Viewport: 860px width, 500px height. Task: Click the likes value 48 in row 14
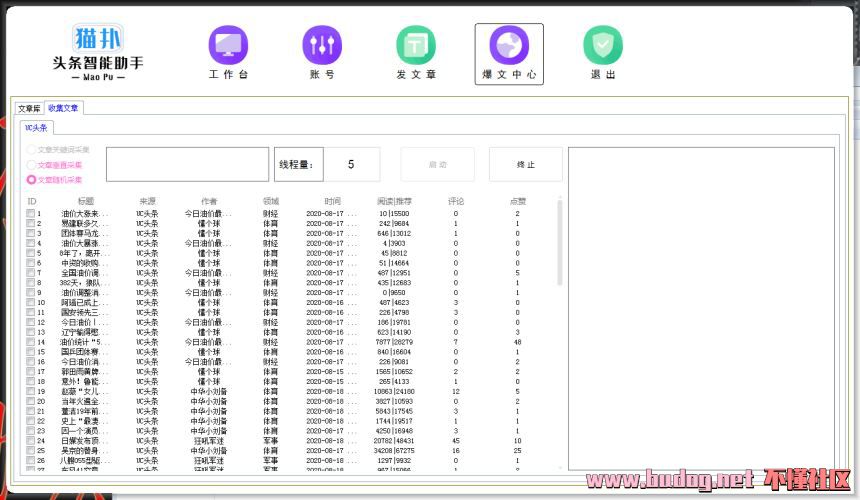517,342
